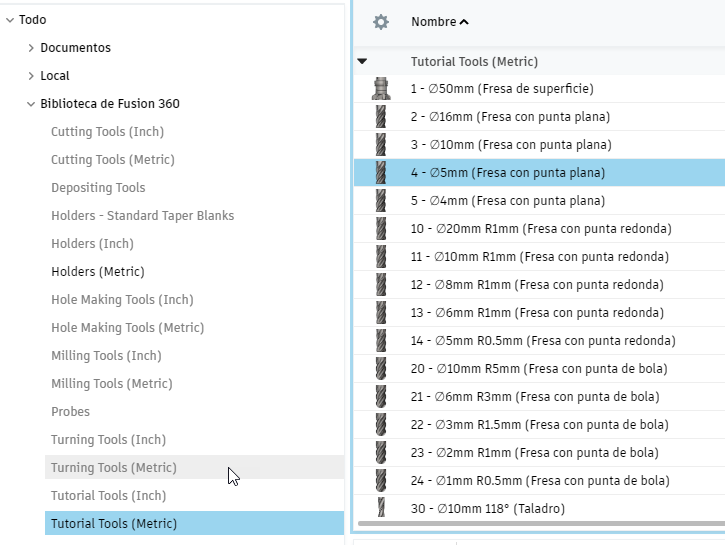Collapse the Todo root tree node

click(10, 20)
